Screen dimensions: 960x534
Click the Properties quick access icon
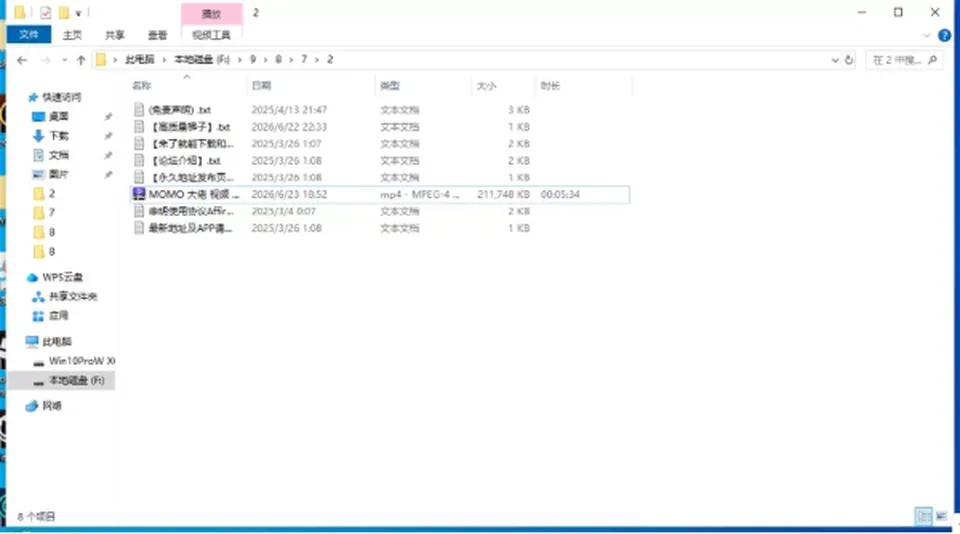tap(45, 12)
